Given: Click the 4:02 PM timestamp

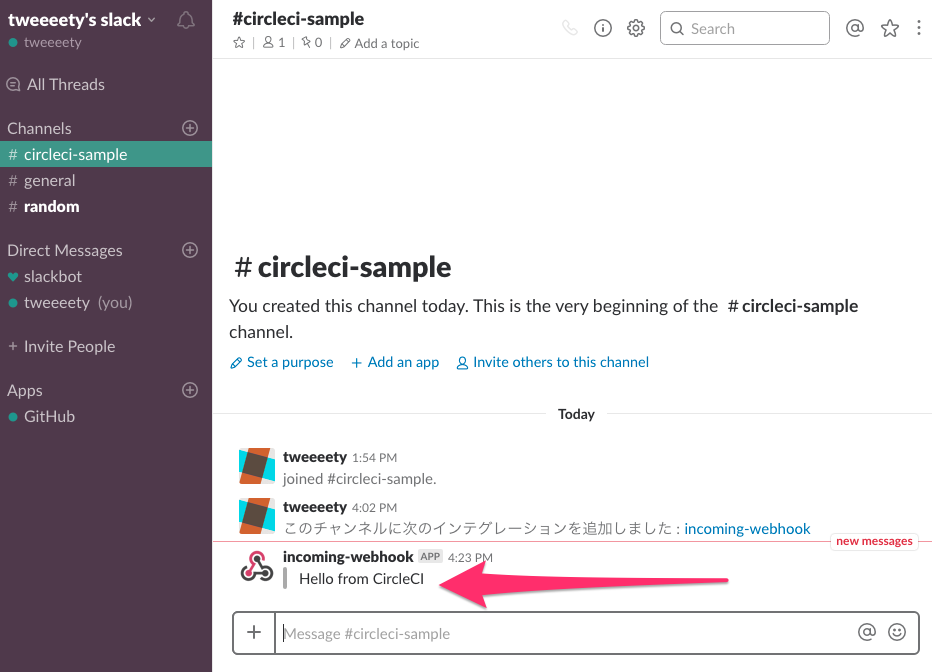Looking at the screenshot, I should 374,508.
